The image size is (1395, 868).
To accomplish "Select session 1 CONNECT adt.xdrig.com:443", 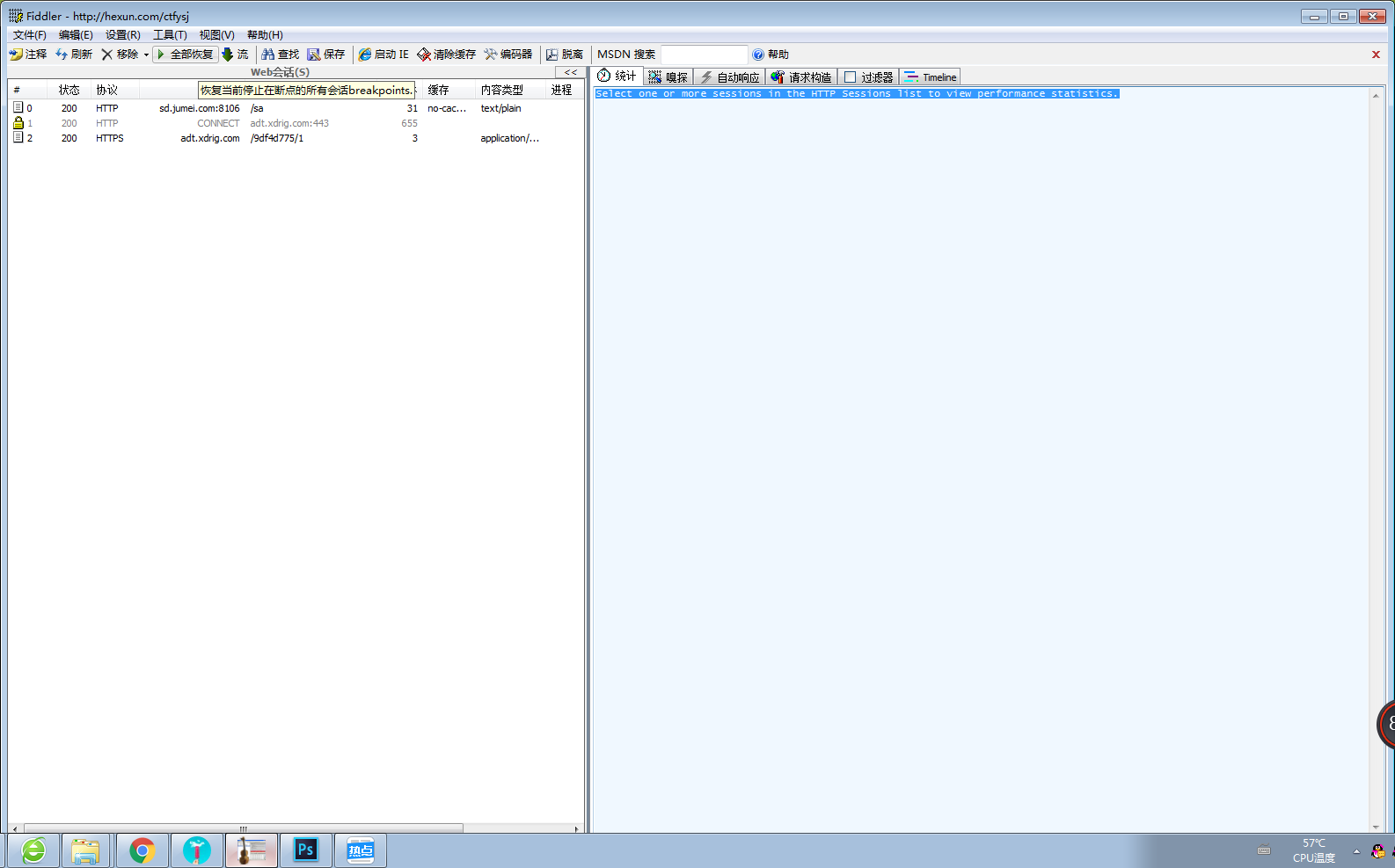I will pyautogui.click(x=296, y=123).
